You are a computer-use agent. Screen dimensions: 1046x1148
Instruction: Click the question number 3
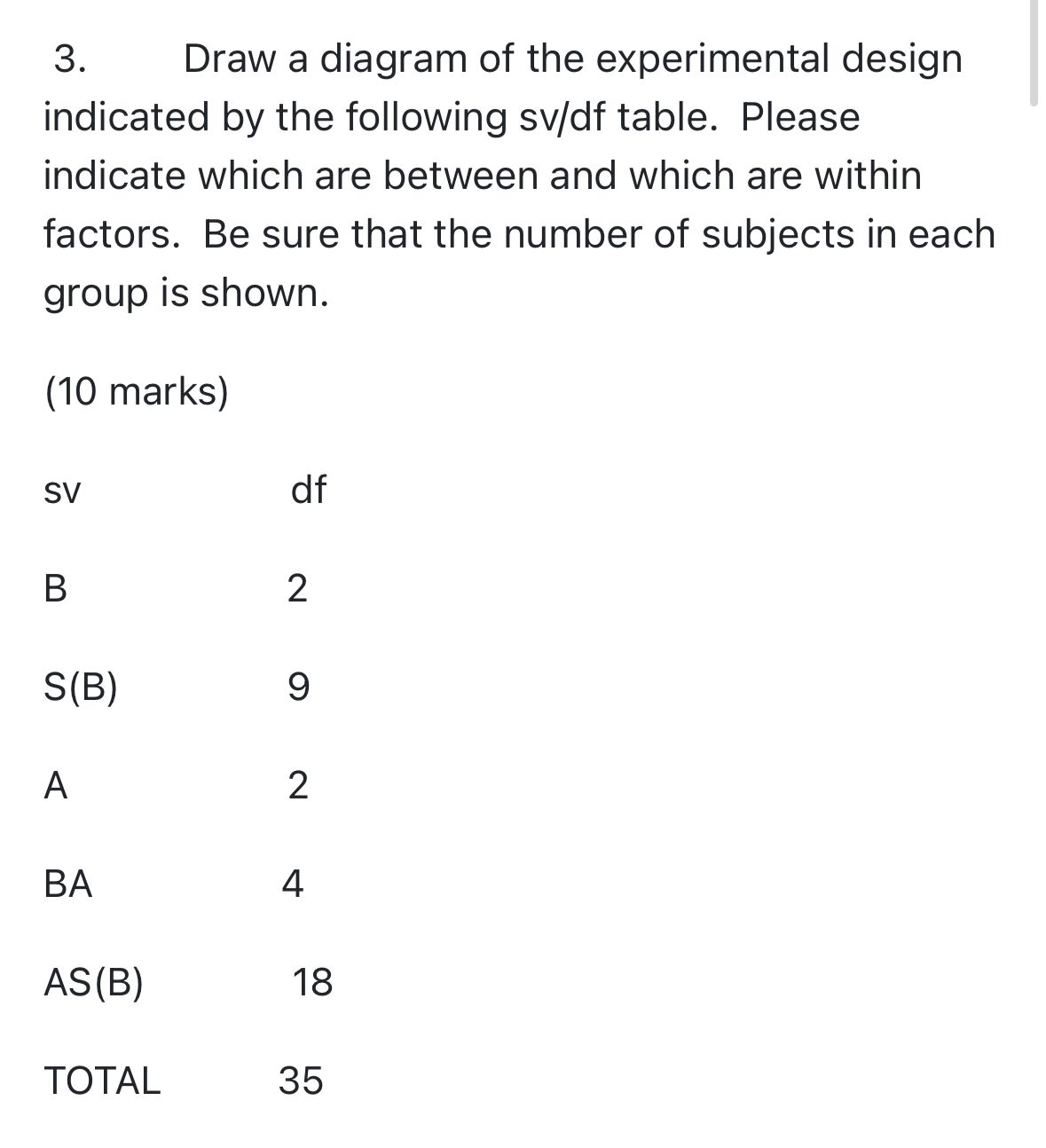(x=71, y=59)
